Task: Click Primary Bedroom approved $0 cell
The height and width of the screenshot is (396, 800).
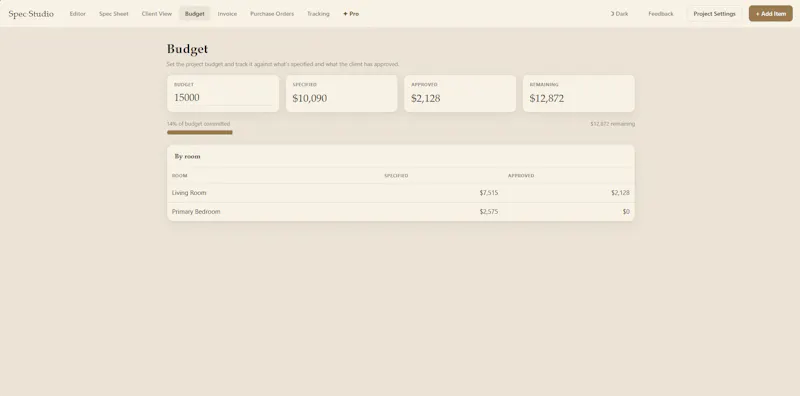Action: coord(626,212)
